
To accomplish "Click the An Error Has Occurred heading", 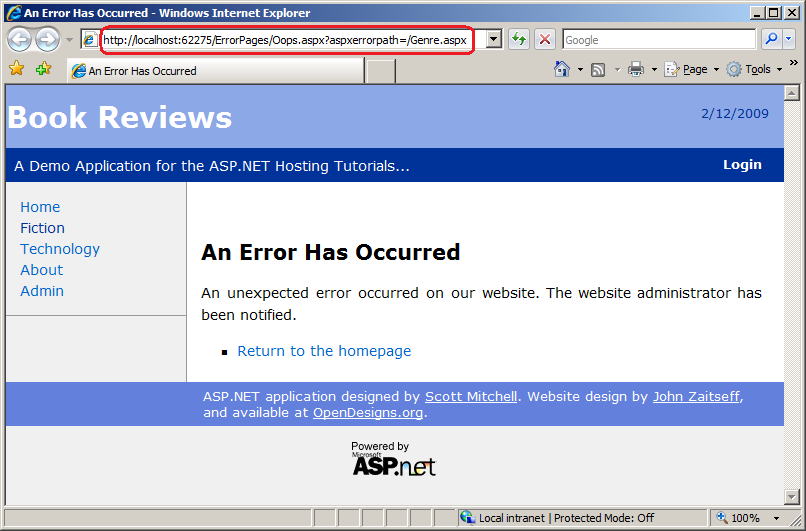I will tap(331, 252).
